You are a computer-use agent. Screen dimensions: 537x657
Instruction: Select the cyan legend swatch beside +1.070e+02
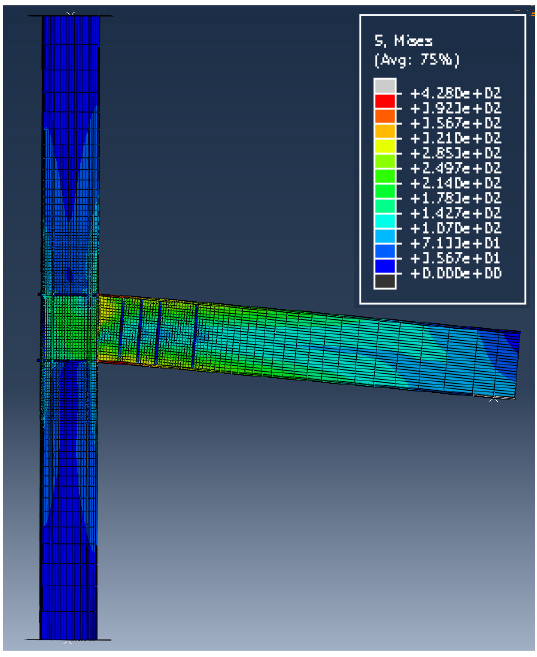(385, 221)
